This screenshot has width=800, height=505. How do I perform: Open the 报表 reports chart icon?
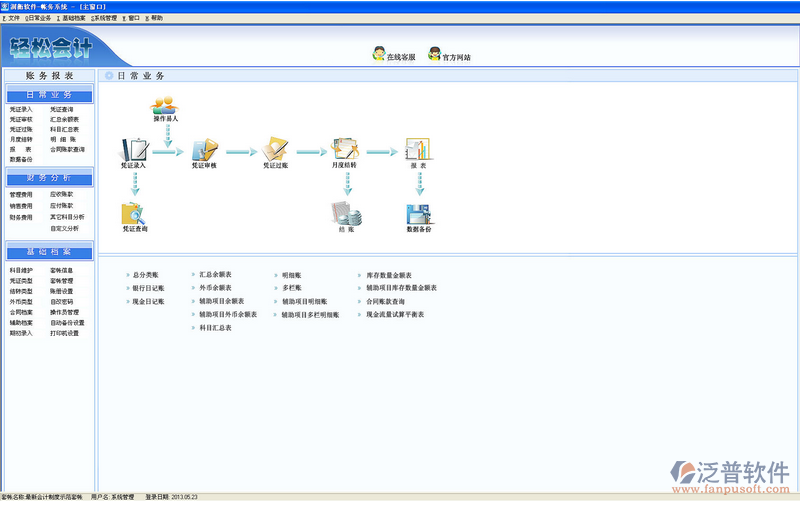[x=418, y=151]
